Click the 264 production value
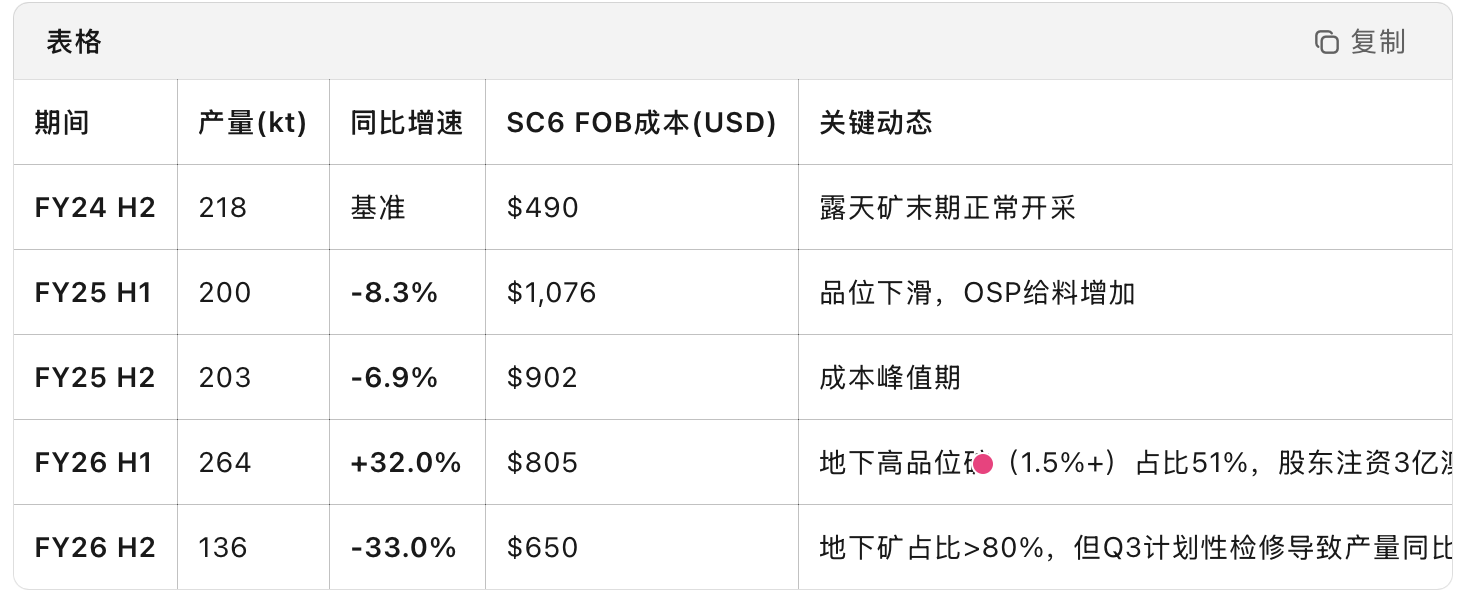Viewport: 1474px width, 616px height. tap(225, 463)
